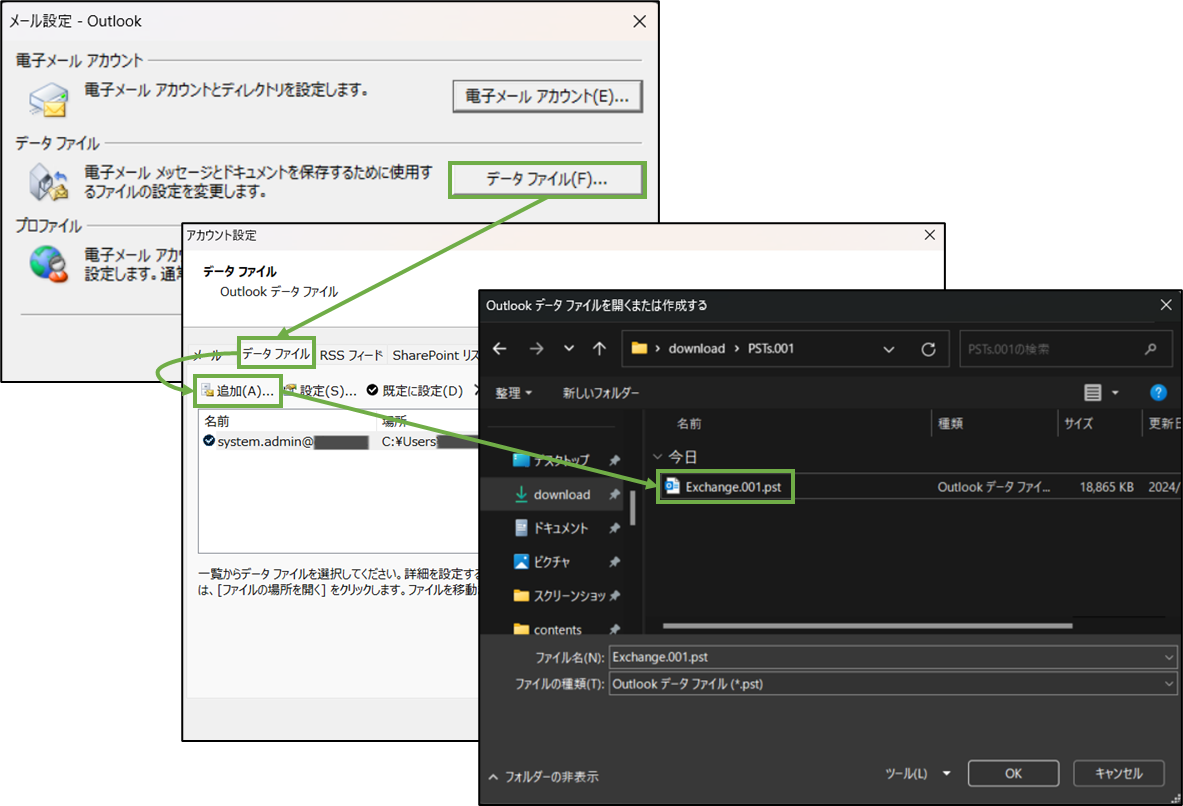
Task: Sort by the サイズ column header
Action: (x=1079, y=423)
